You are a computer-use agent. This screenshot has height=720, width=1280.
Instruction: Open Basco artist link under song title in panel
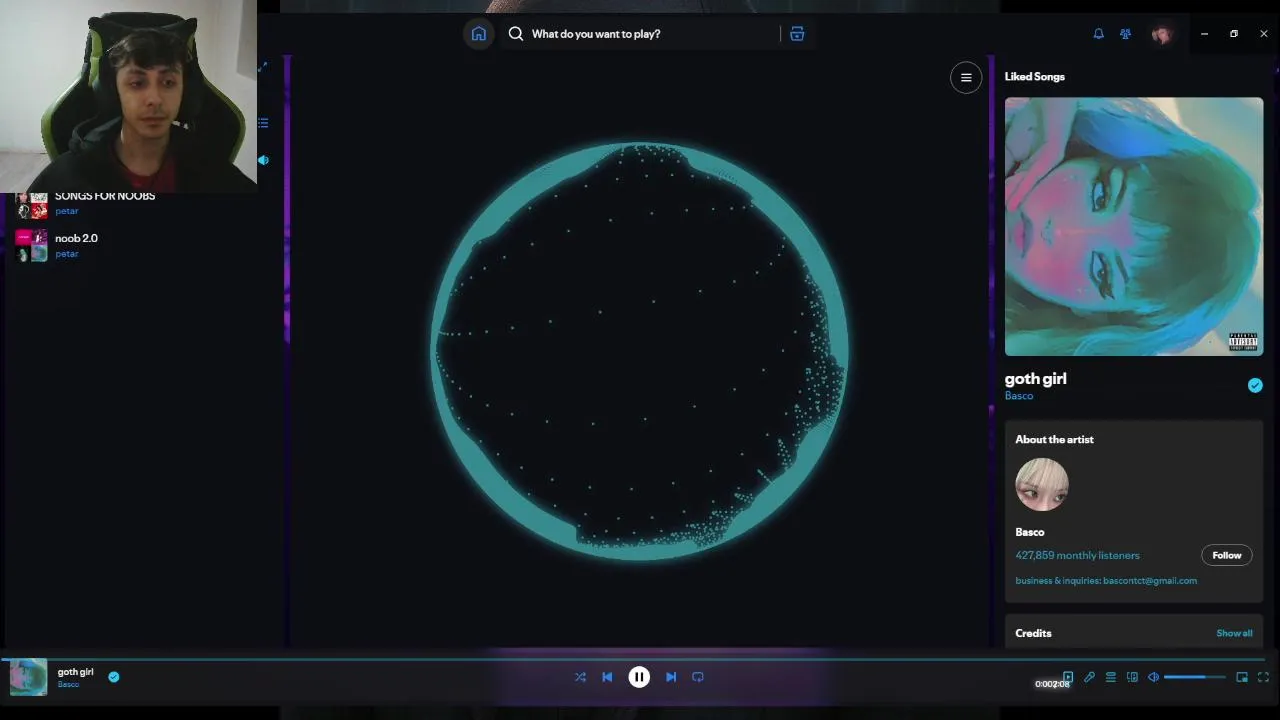[x=1019, y=396]
